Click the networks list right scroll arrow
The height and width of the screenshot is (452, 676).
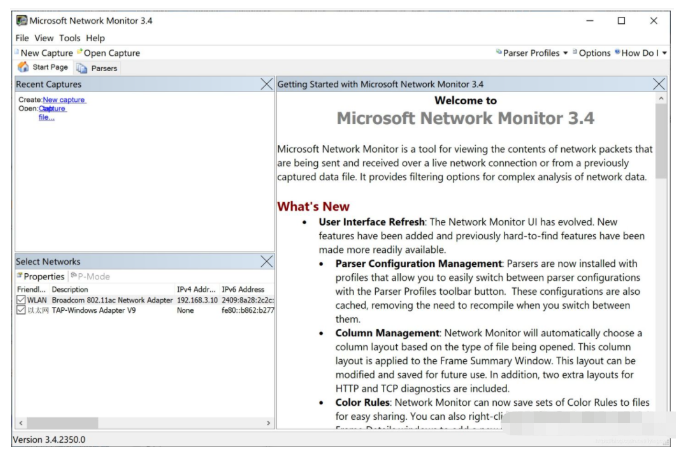[268, 423]
